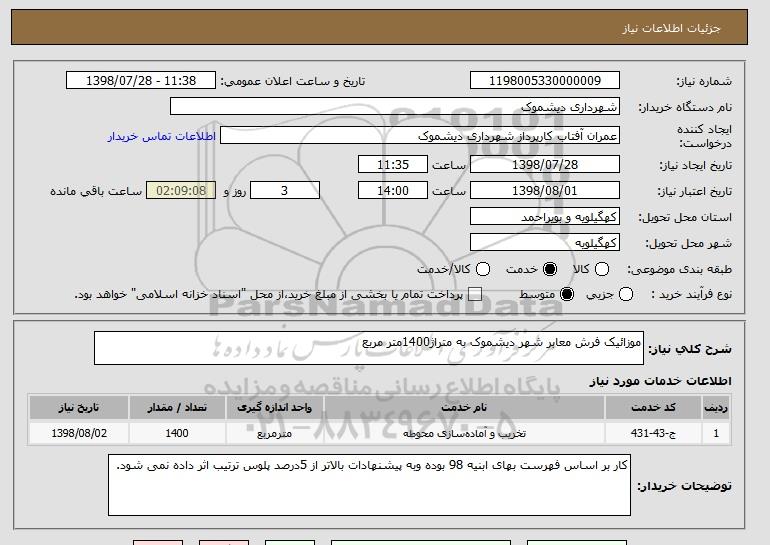Click the quantity cell 1400
Viewport: 770px width, 545px height.
177,434
